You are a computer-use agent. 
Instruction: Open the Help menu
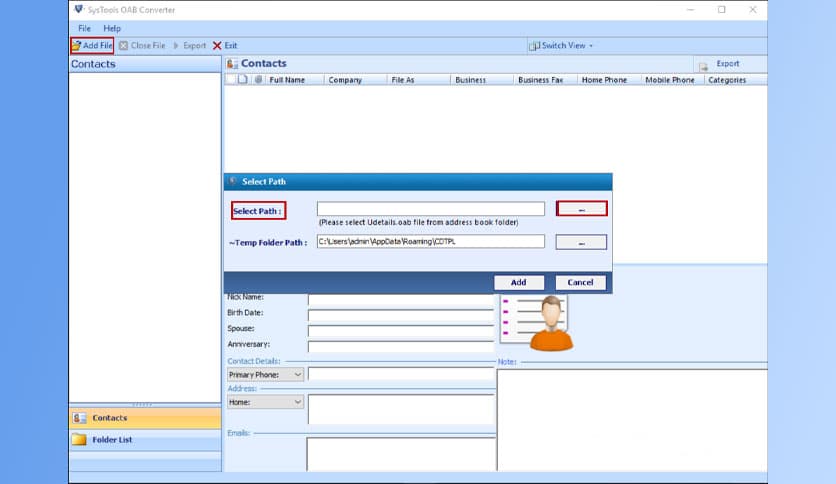pyautogui.click(x=112, y=28)
